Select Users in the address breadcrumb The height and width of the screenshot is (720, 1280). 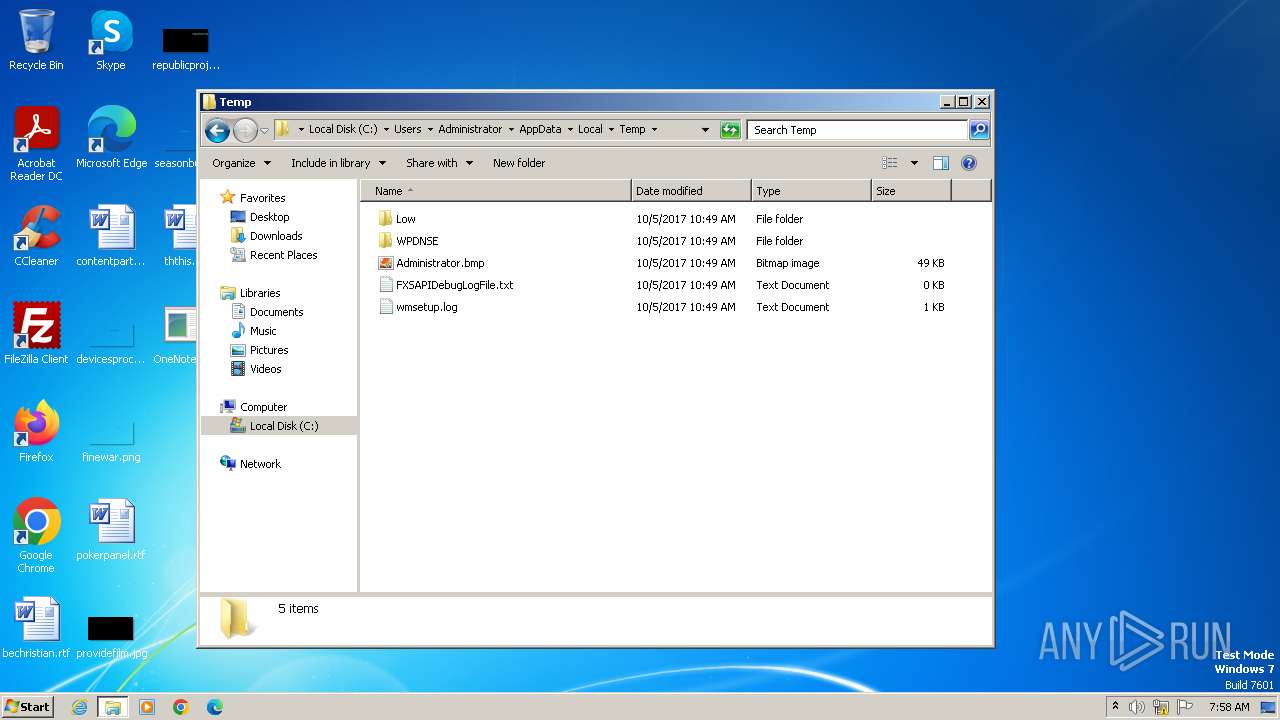[x=407, y=129]
